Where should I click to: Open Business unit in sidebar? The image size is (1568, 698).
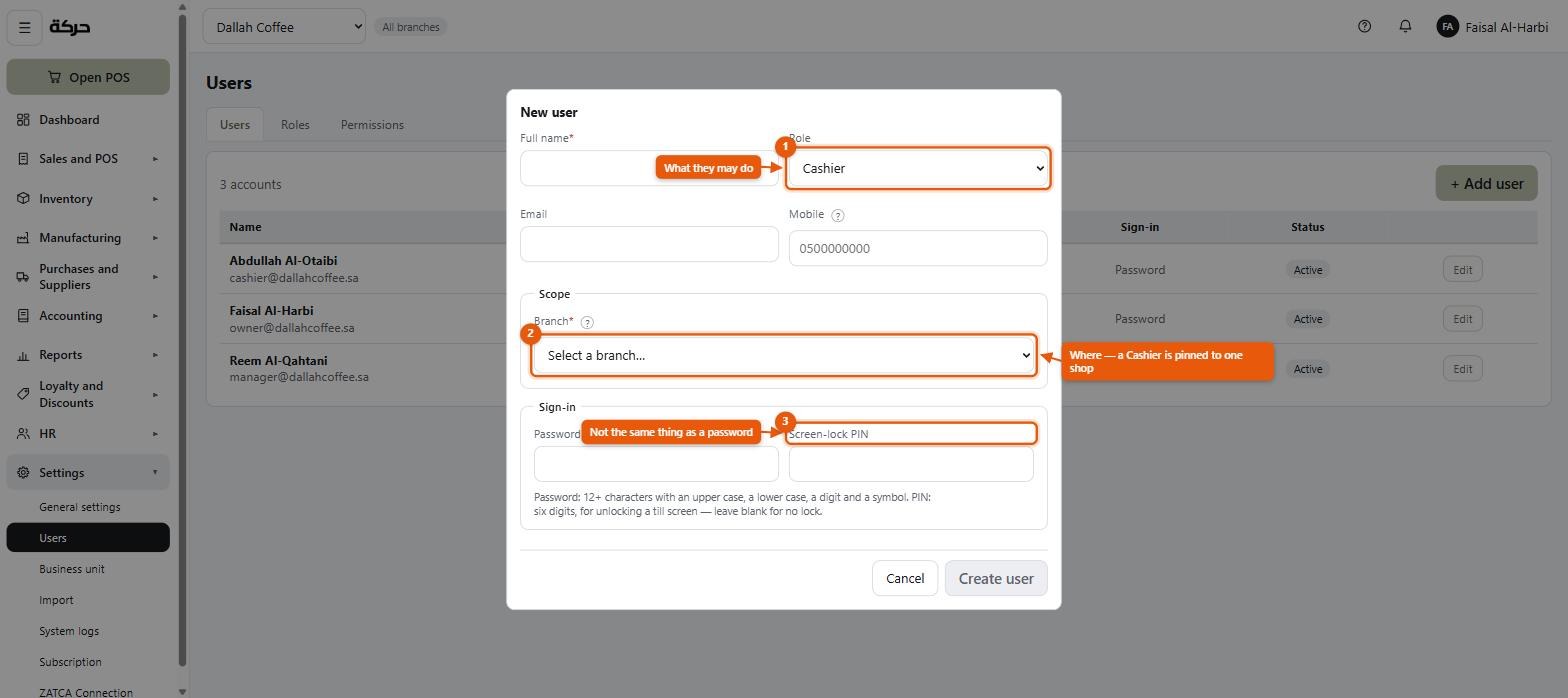pos(72,569)
